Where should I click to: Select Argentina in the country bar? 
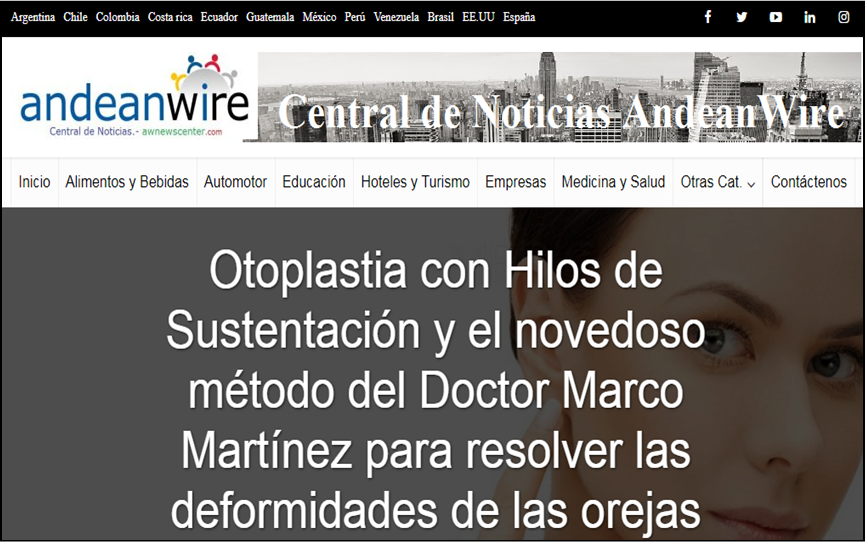coord(33,17)
